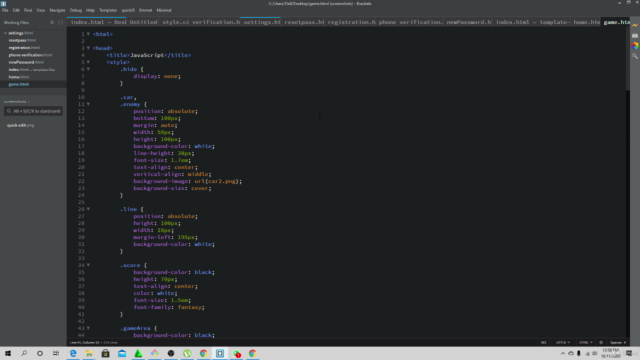Screen dimensions: 640x360
Task: Open home.html in Working Files
Action: pyautogui.click(x=19, y=77)
